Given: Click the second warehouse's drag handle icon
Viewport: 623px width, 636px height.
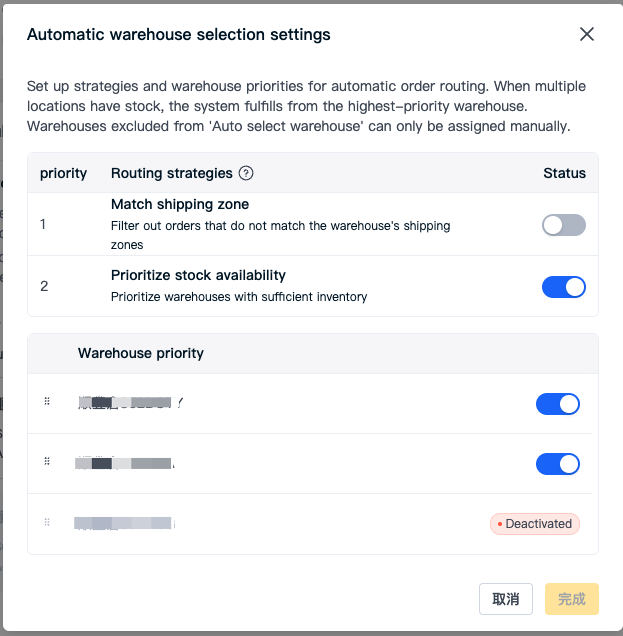Looking at the screenshot, I should [x=47, y=461].
